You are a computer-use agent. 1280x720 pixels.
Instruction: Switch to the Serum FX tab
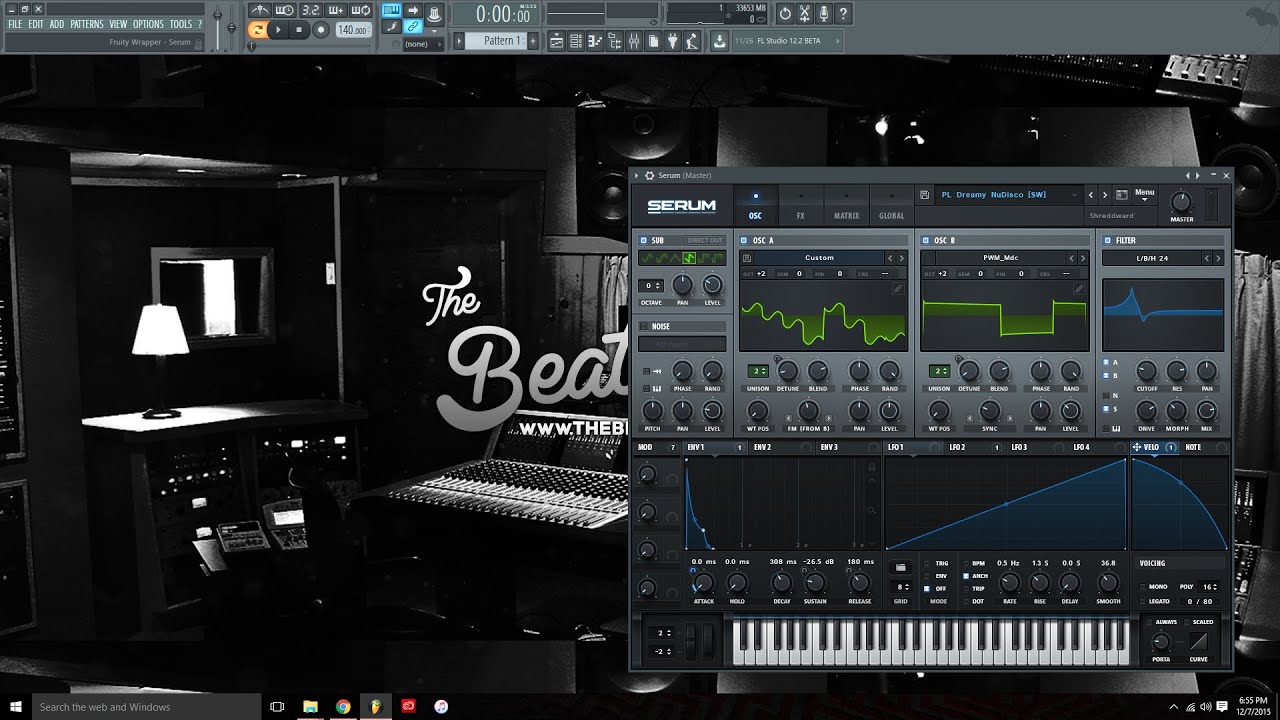tap(800, 205)
